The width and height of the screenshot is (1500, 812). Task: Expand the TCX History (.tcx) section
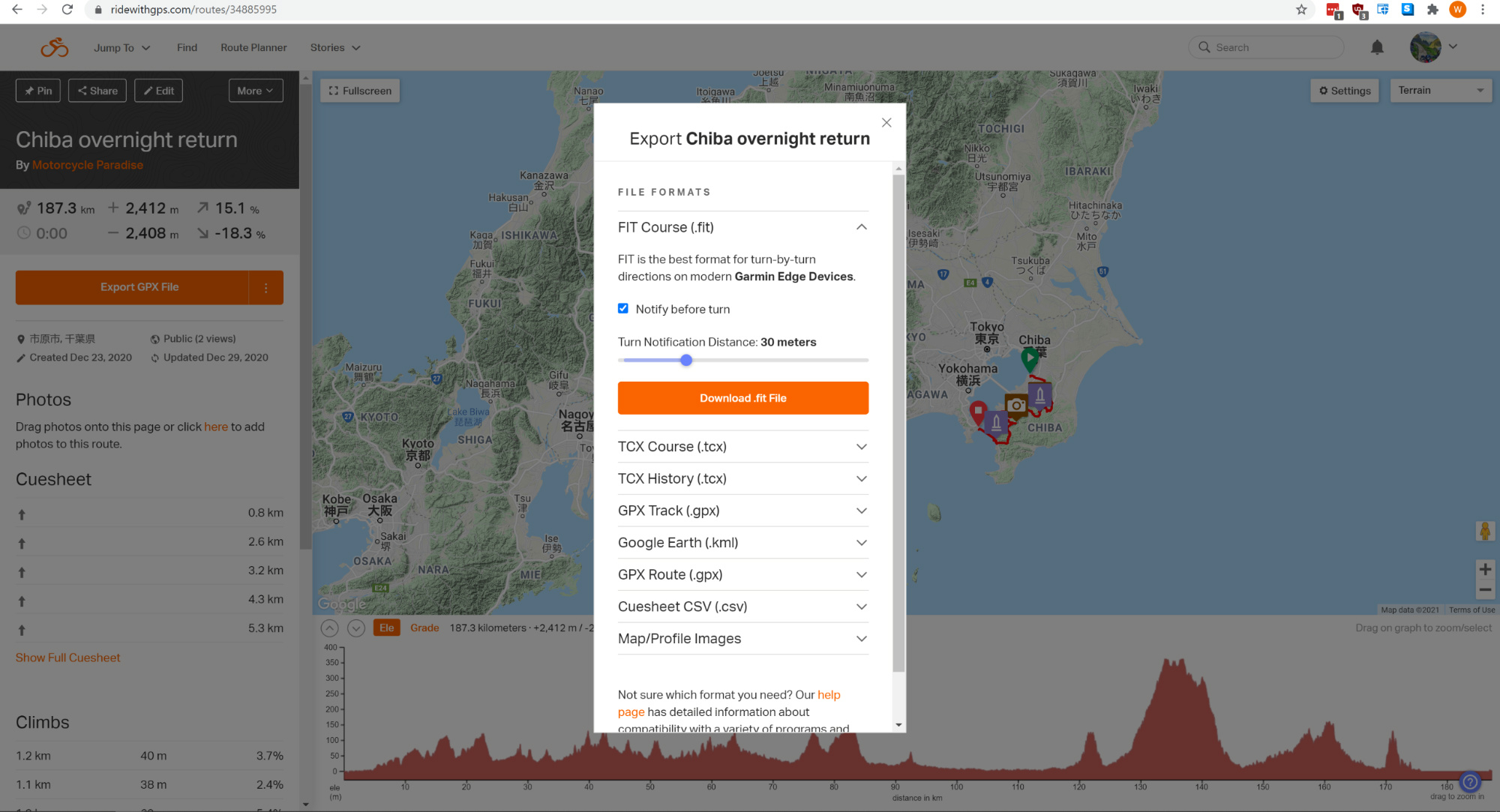point(742,479)
